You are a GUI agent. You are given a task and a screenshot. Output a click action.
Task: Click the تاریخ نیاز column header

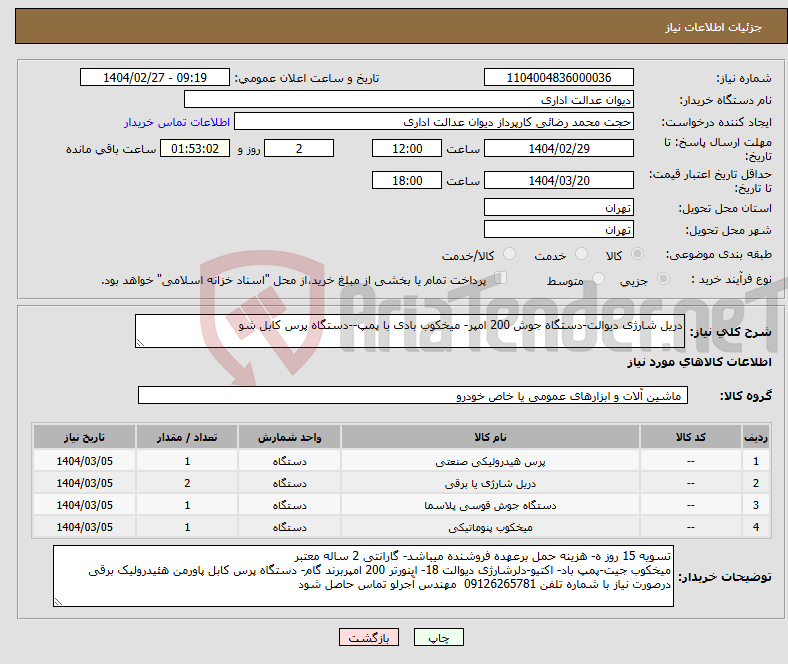click(x=84, y=437)
